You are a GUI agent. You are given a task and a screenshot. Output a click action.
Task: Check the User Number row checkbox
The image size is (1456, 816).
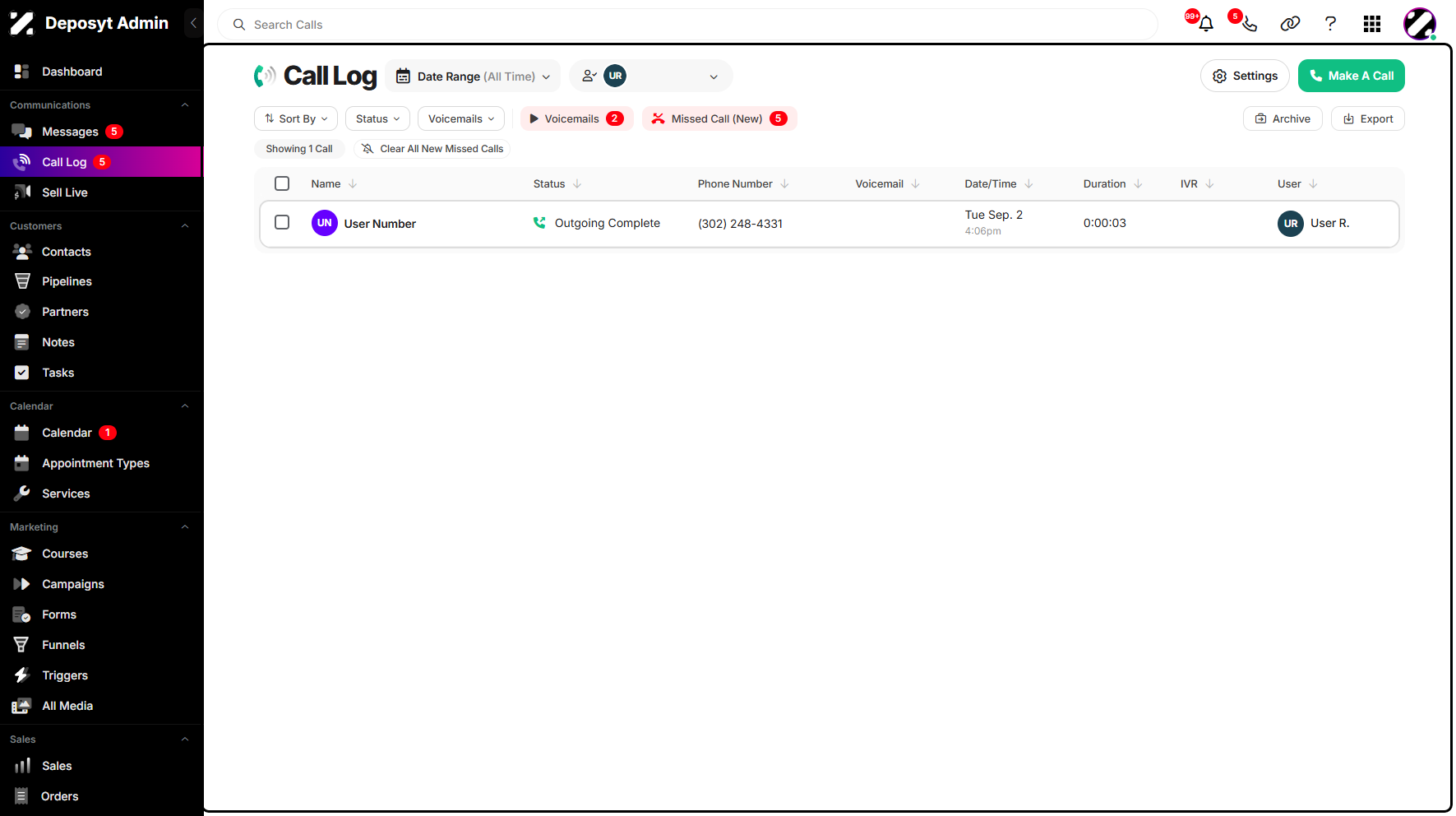[282, 222]
